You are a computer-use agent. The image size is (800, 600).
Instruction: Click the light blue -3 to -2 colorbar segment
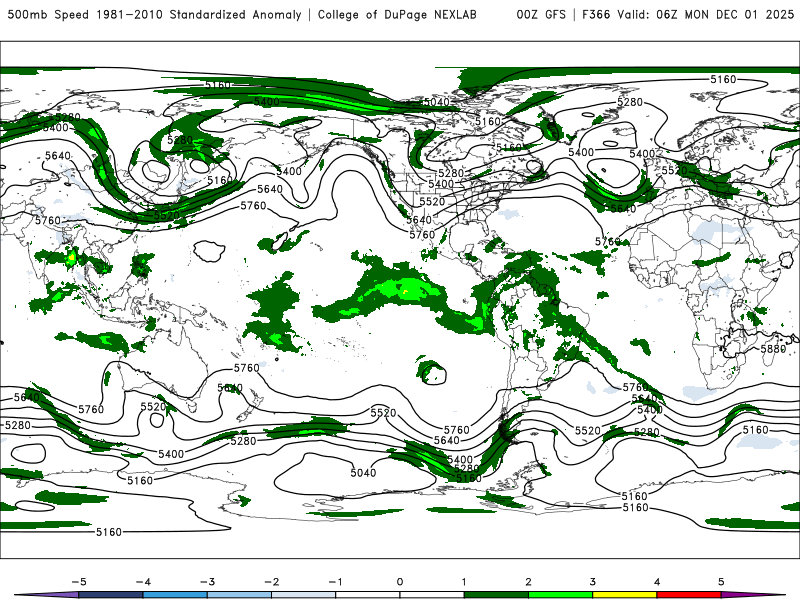tap(239, 595)
